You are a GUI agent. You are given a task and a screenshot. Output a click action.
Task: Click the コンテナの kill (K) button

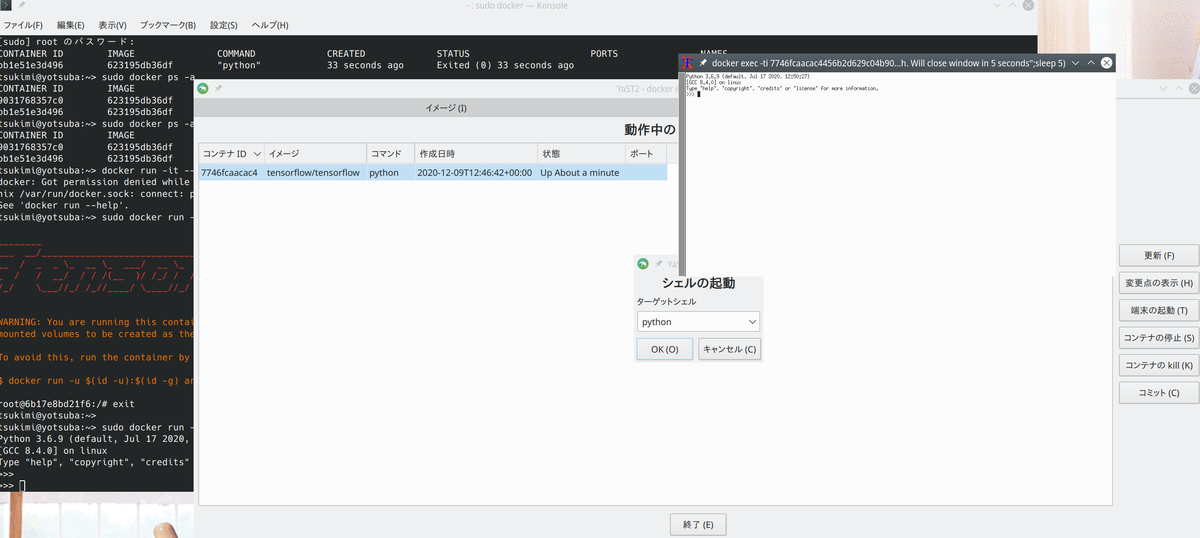click(x=1159, y=365)
